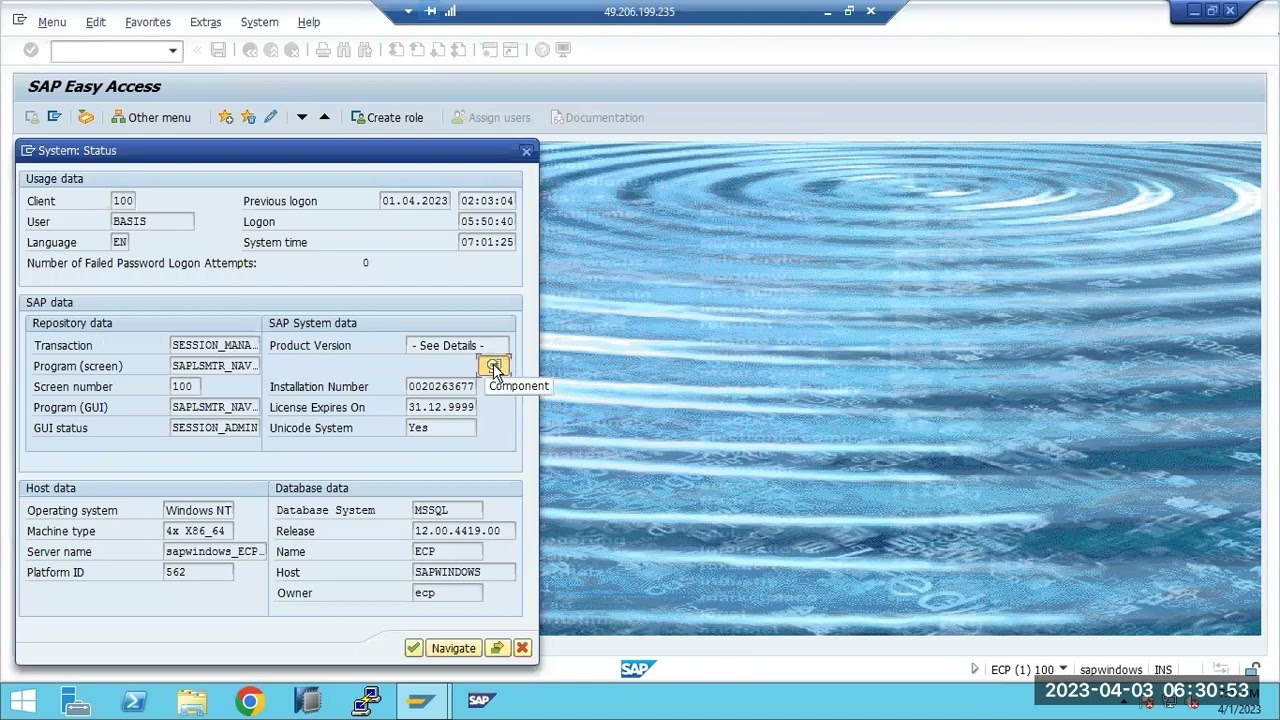Click the Save diskette icon
Image resolution: width=1280 pixels, height=720 pixels.
pyautogui.click(x=218, y=50)
